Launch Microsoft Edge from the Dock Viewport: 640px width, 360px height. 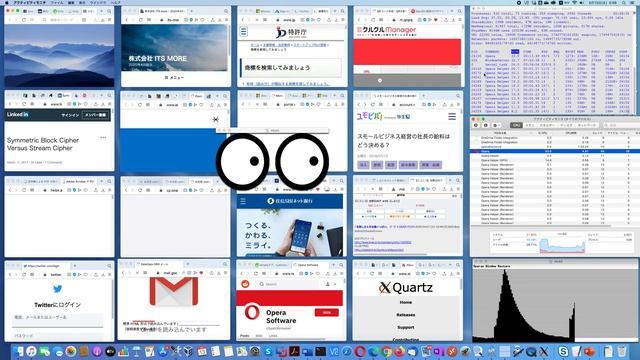tap(373, 351)
